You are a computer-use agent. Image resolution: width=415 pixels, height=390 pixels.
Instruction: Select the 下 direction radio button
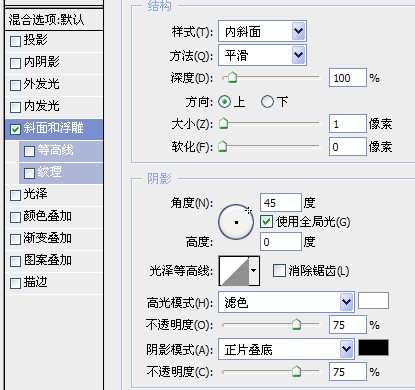click(x=267, y=102)
